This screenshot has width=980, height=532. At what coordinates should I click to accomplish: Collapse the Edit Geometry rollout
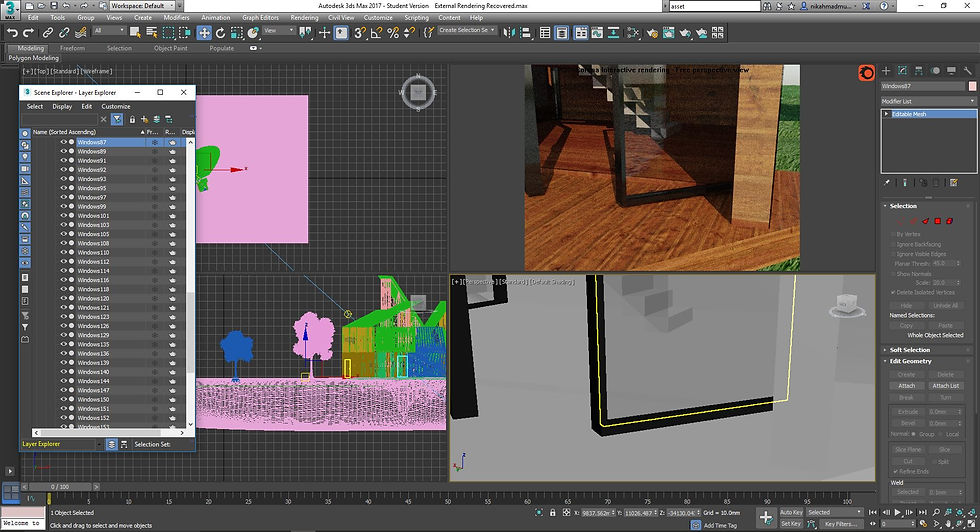point(910,361)
